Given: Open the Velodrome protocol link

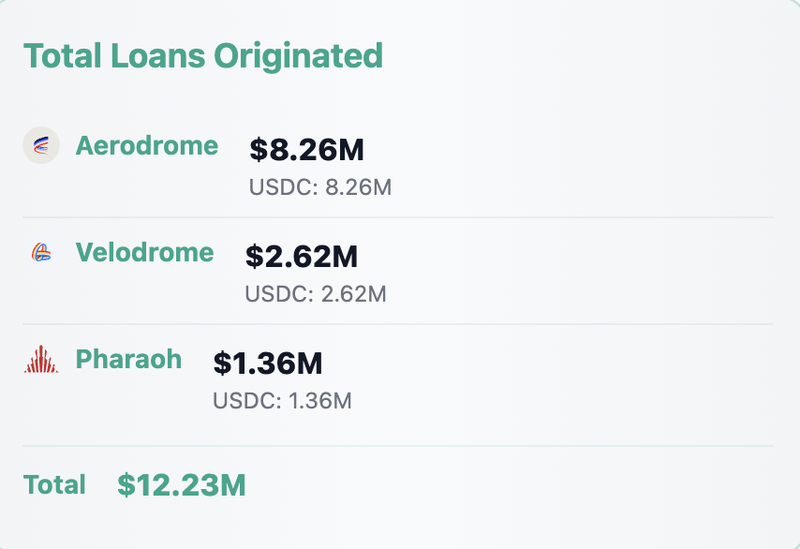Looking at the screenshot, I should click(x=145, y=253).
